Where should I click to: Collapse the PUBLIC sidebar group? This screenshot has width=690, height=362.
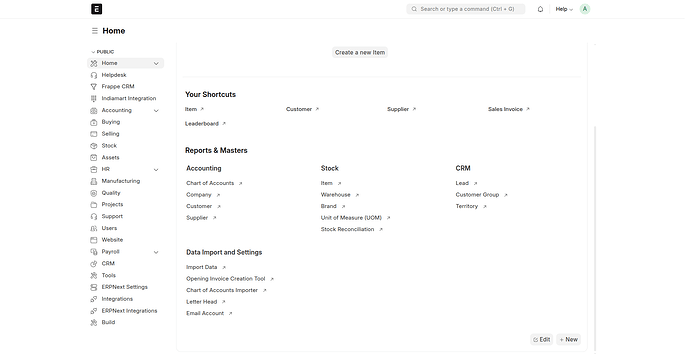pos(103,52)
